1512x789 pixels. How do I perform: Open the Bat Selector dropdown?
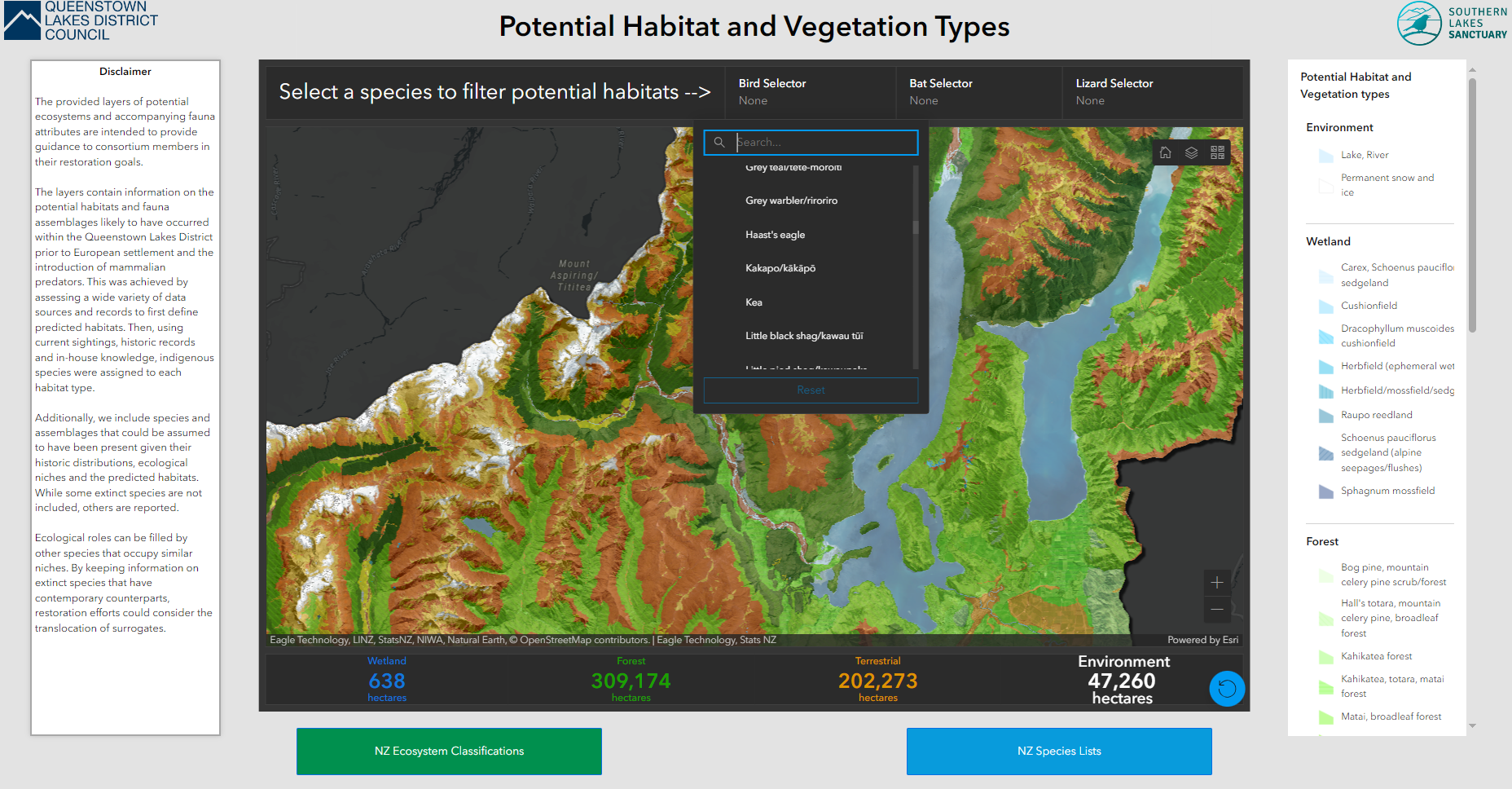(979, 92)
